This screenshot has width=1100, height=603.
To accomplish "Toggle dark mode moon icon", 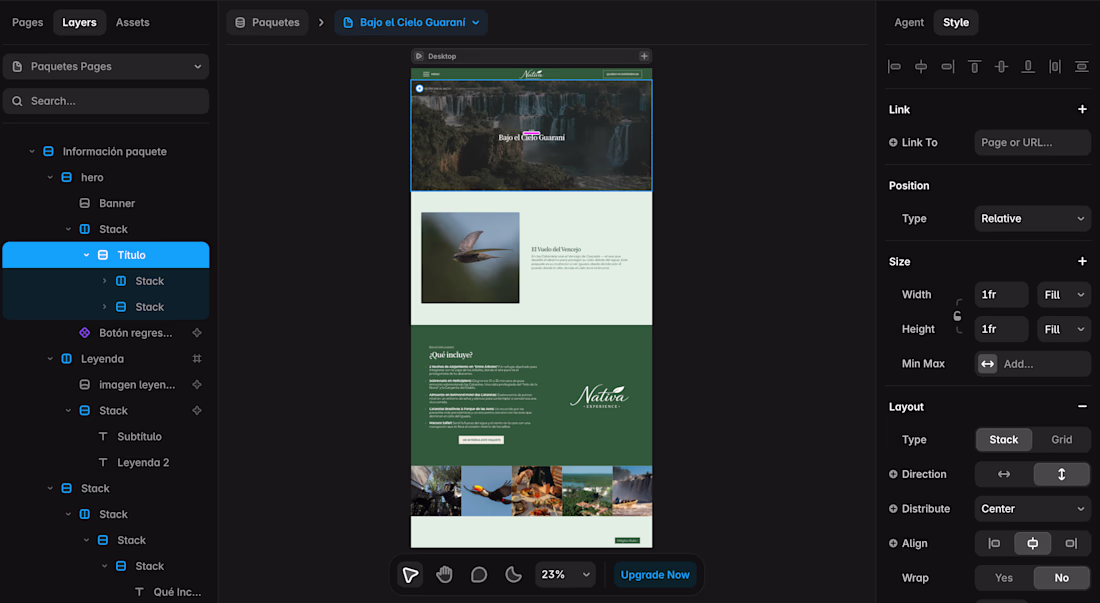I will [x=514, y=575].
